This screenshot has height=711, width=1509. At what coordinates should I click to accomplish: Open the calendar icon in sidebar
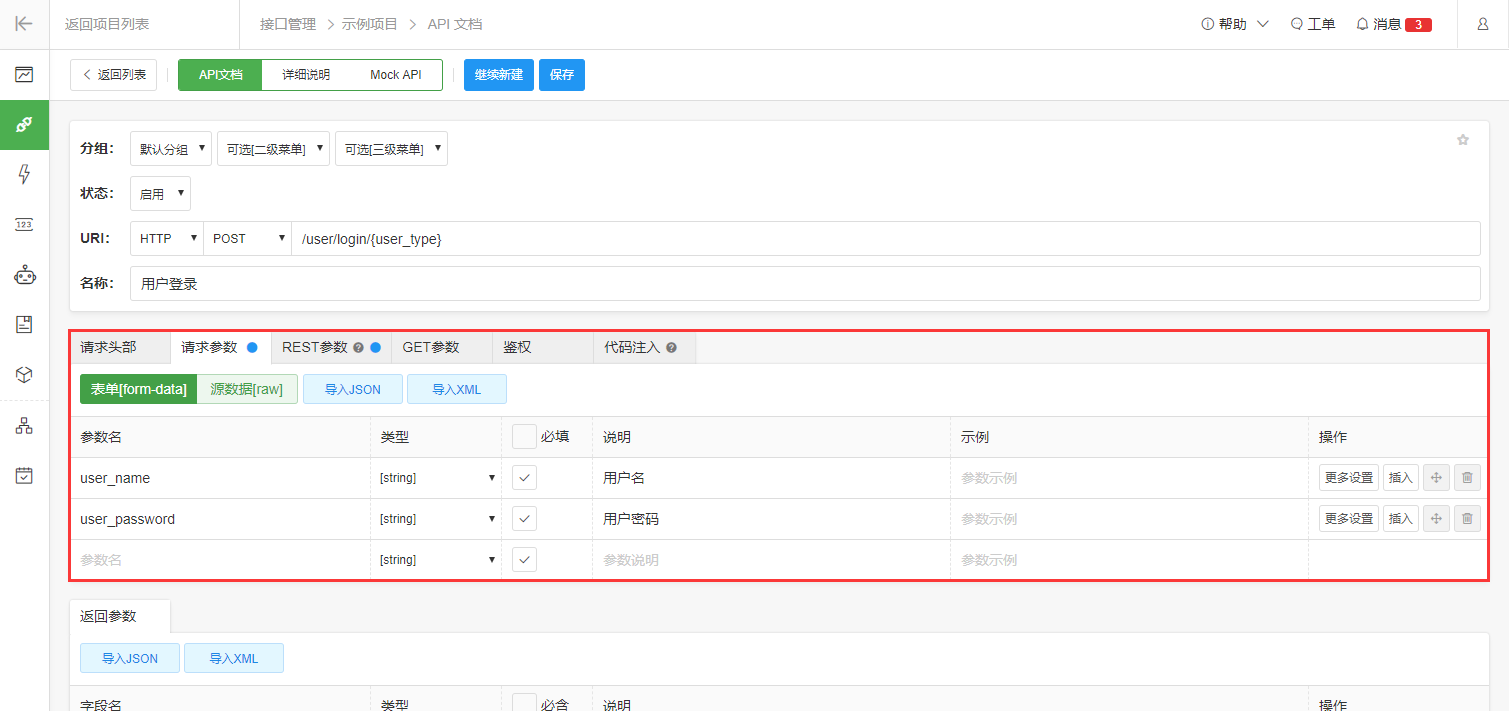click(24, 476)
